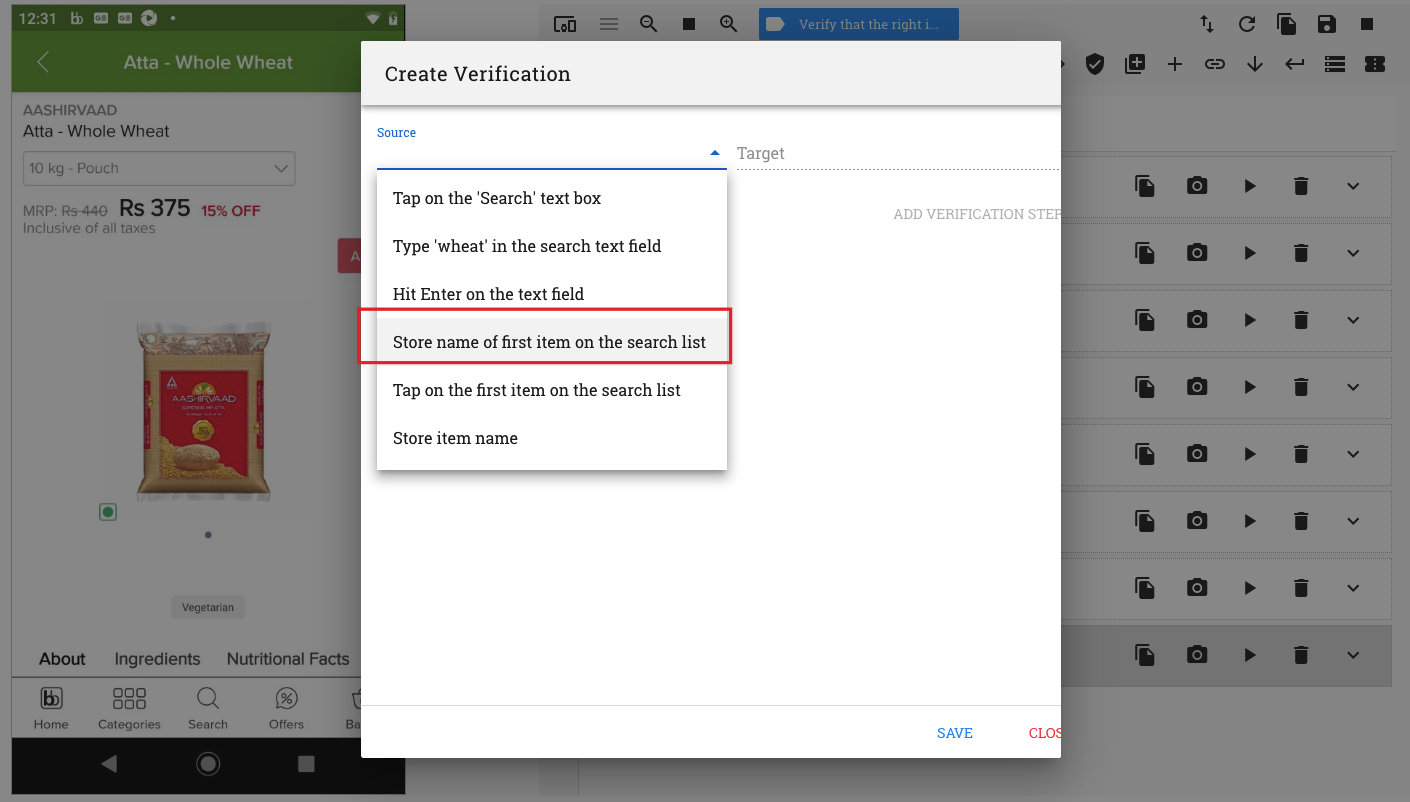Click the Target input field
The image size is (1410, 802).
pyautogui.click(x=898, y=153)
